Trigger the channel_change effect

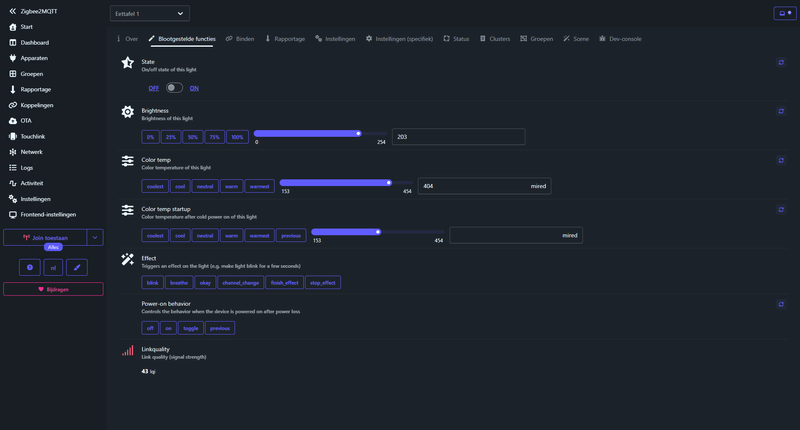click(x=241, y=283)
